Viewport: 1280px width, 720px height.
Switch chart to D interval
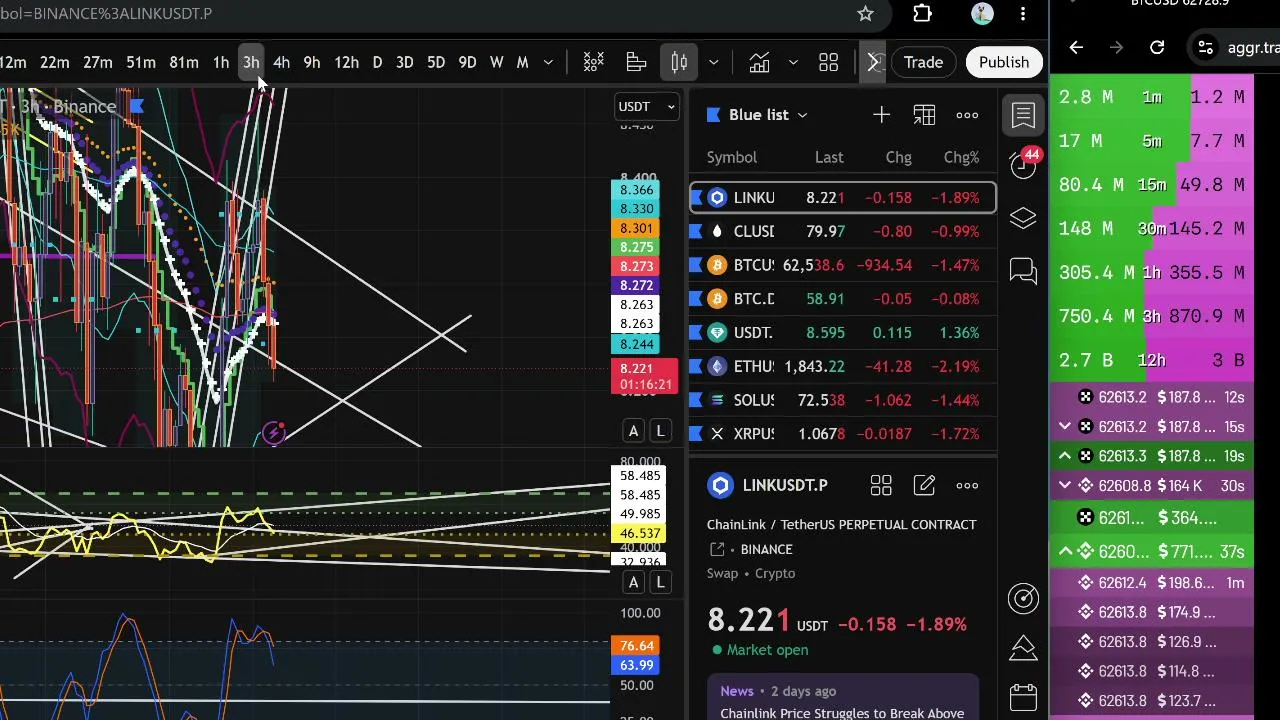point(377,63)
